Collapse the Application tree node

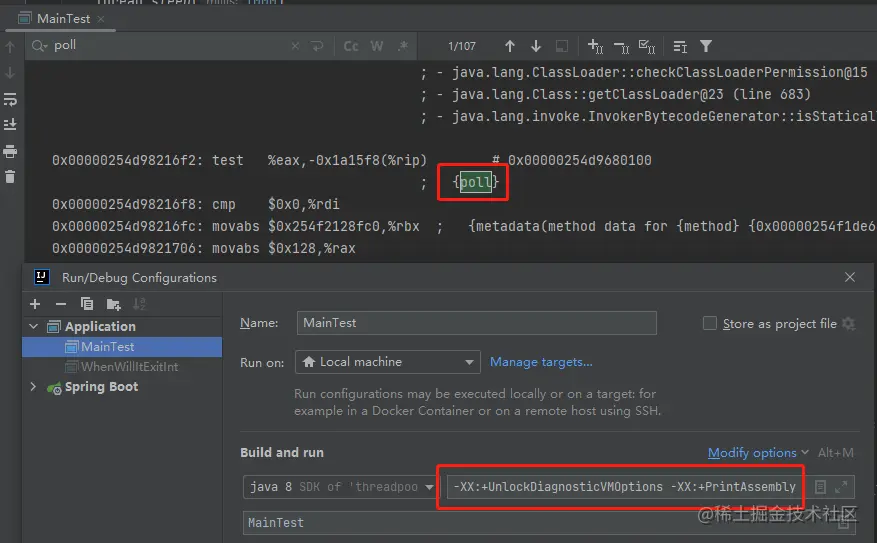point(34,326)
